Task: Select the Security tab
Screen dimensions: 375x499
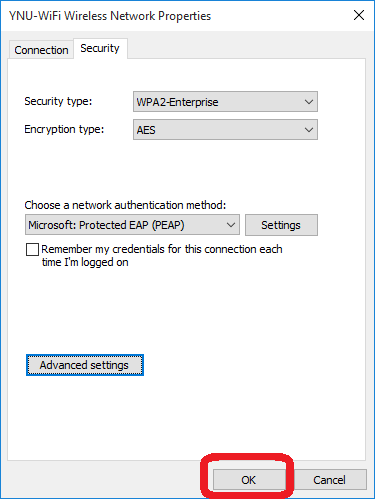Action: tap(100, 48)
